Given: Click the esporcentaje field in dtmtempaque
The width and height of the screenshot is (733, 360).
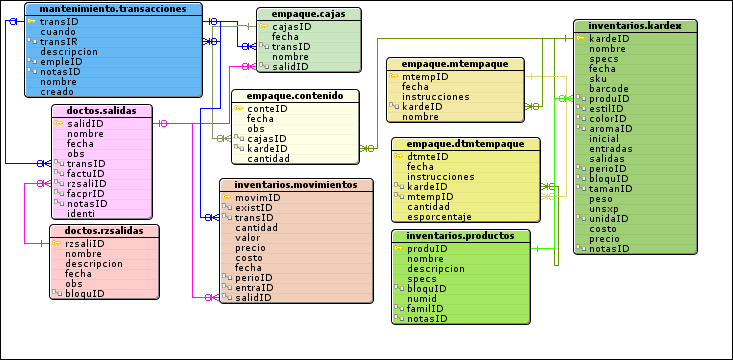Looking at the screenshot, I should [x=466, y=216].
